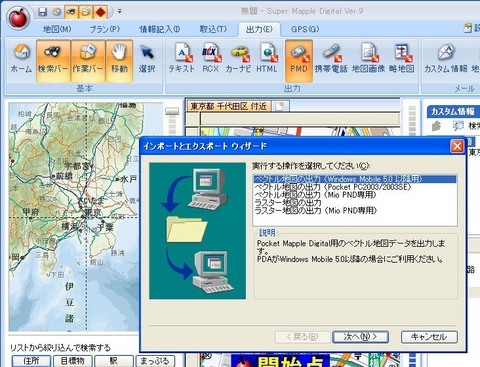This screenshot has height=367, width=480.
Task: Click the 携帯電話 mobile phone output icon
Action: 331,59
